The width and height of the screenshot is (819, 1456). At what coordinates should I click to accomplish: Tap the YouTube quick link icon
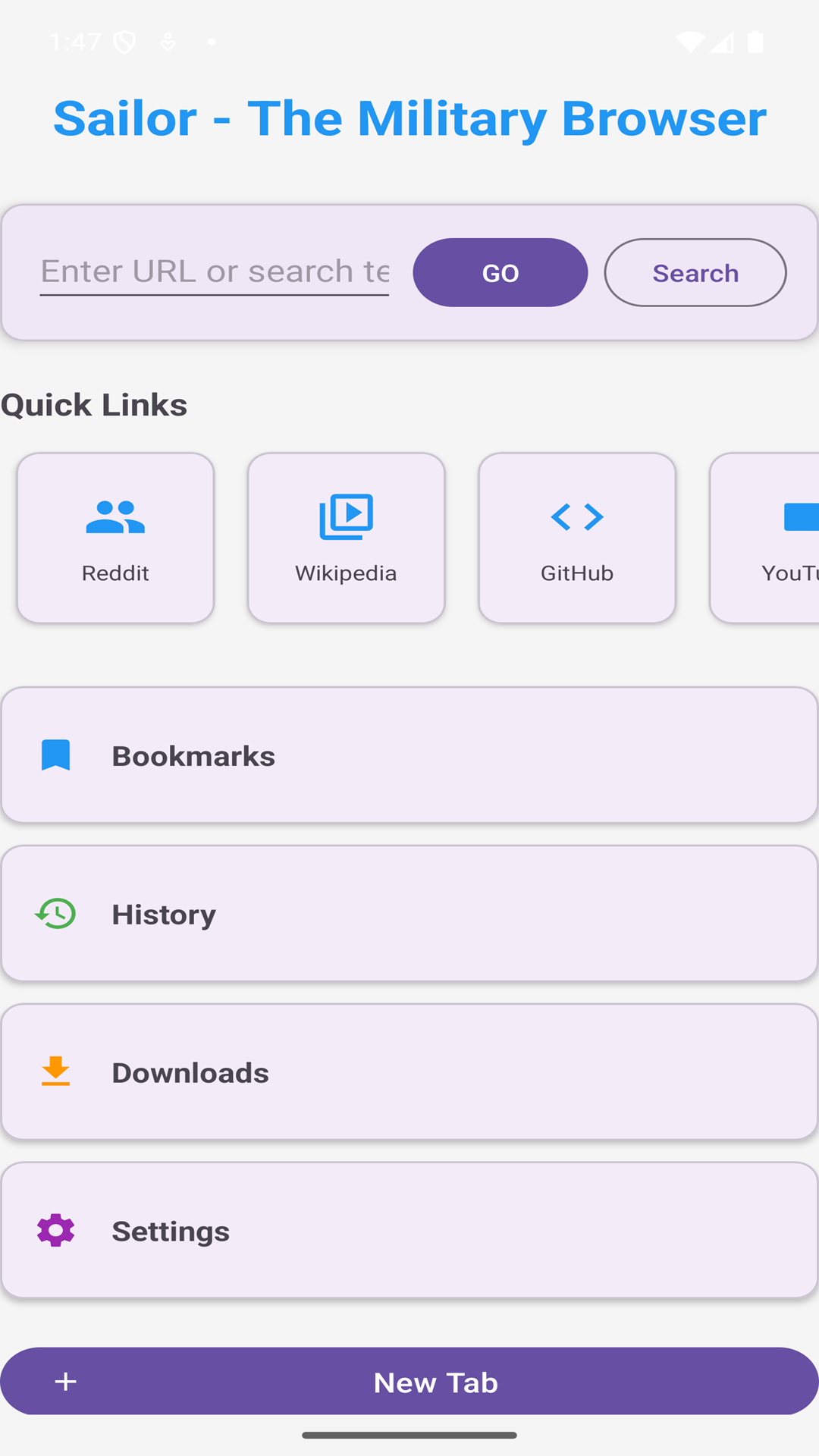tap(801, 517)
